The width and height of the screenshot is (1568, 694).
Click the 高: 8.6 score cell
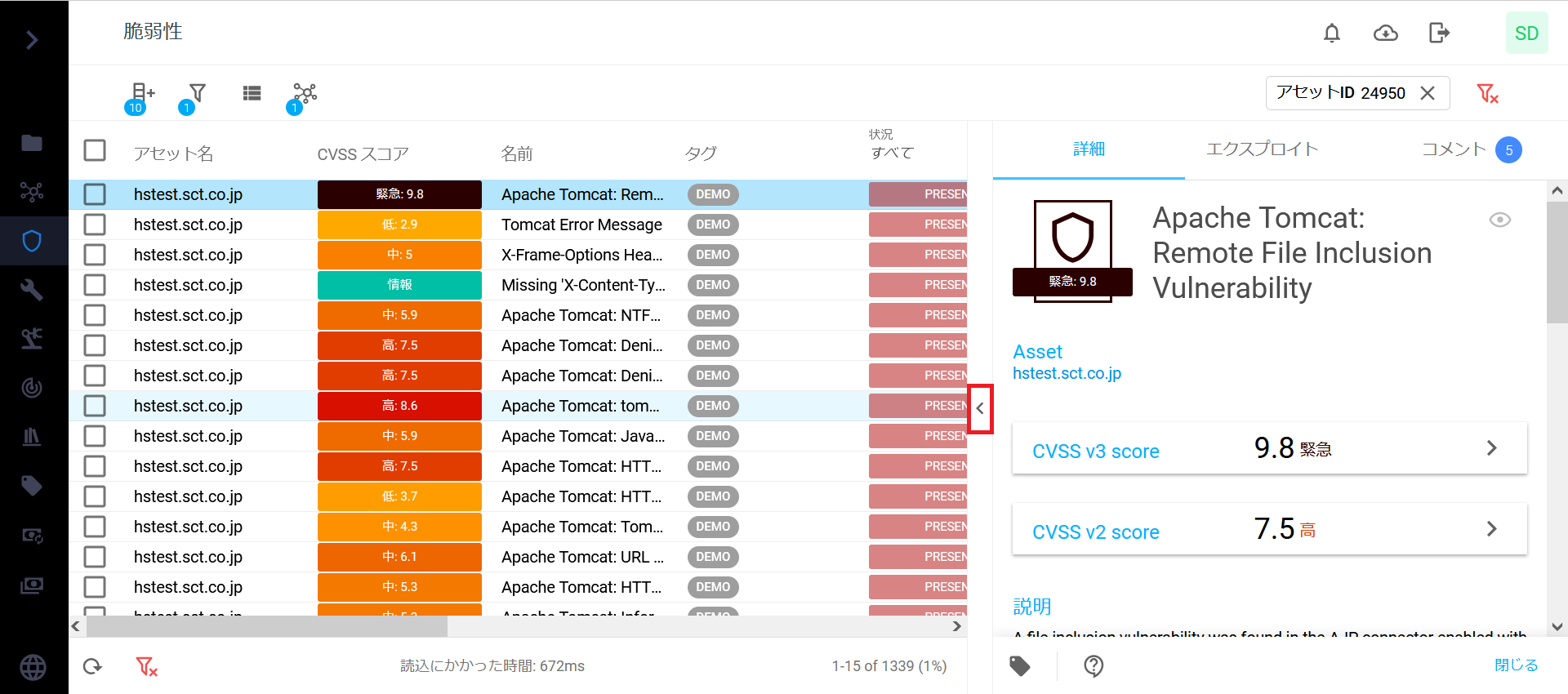399,406
